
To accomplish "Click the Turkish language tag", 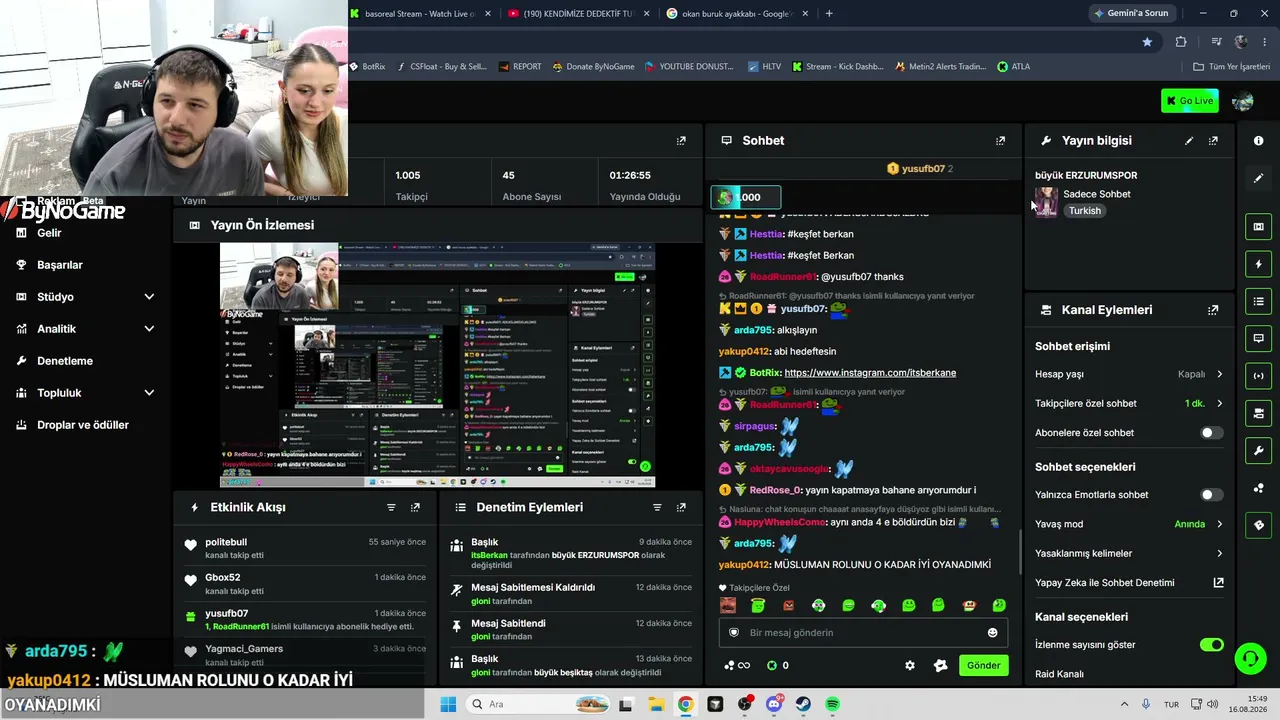I will [x=1084, y=211].
